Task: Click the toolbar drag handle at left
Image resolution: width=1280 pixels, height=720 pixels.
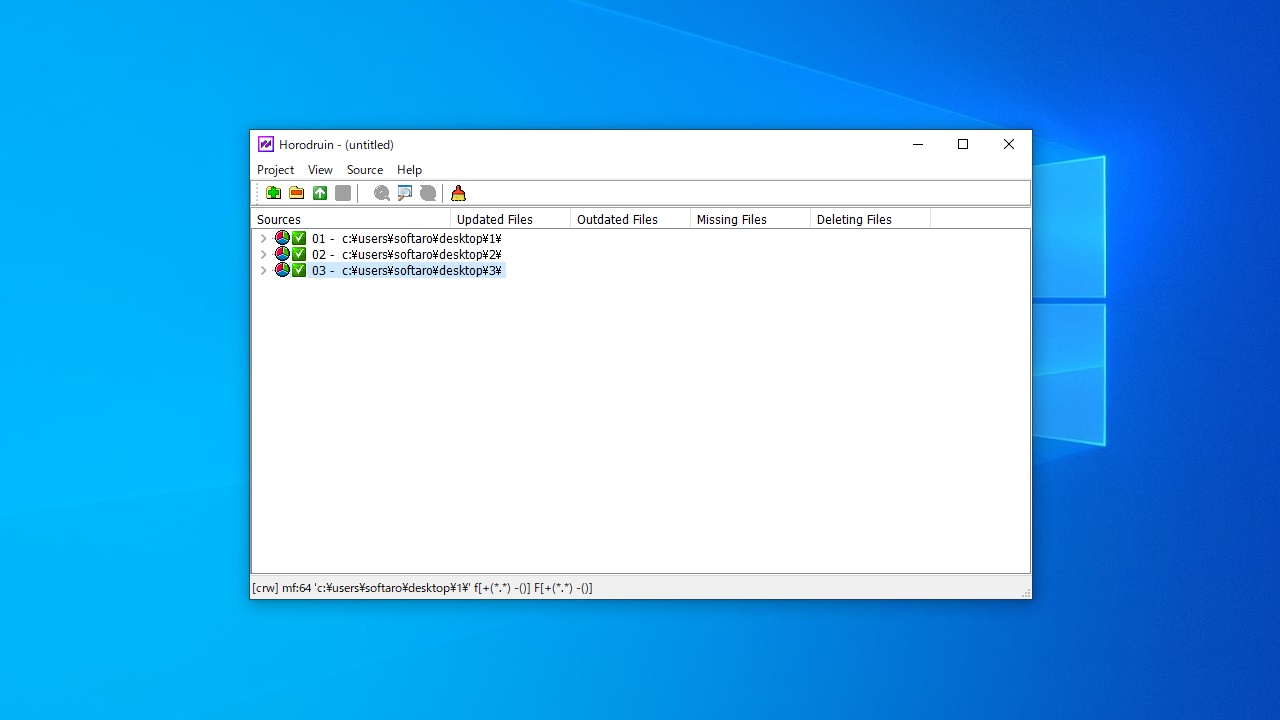Action: [x=257, y=193]
